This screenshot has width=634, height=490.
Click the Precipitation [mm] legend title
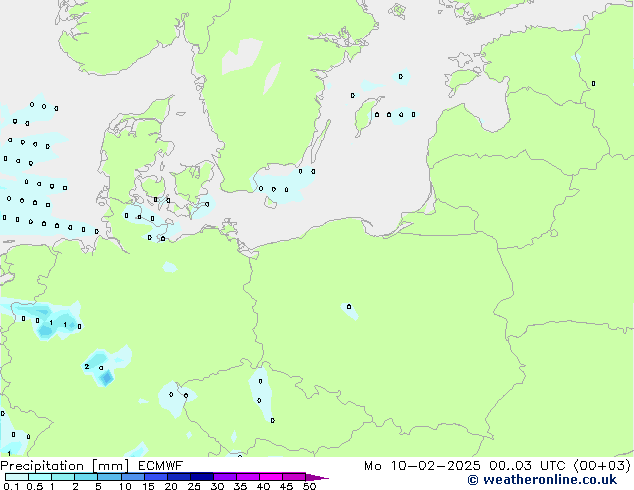pyautogui.click(x=64, y=466)
